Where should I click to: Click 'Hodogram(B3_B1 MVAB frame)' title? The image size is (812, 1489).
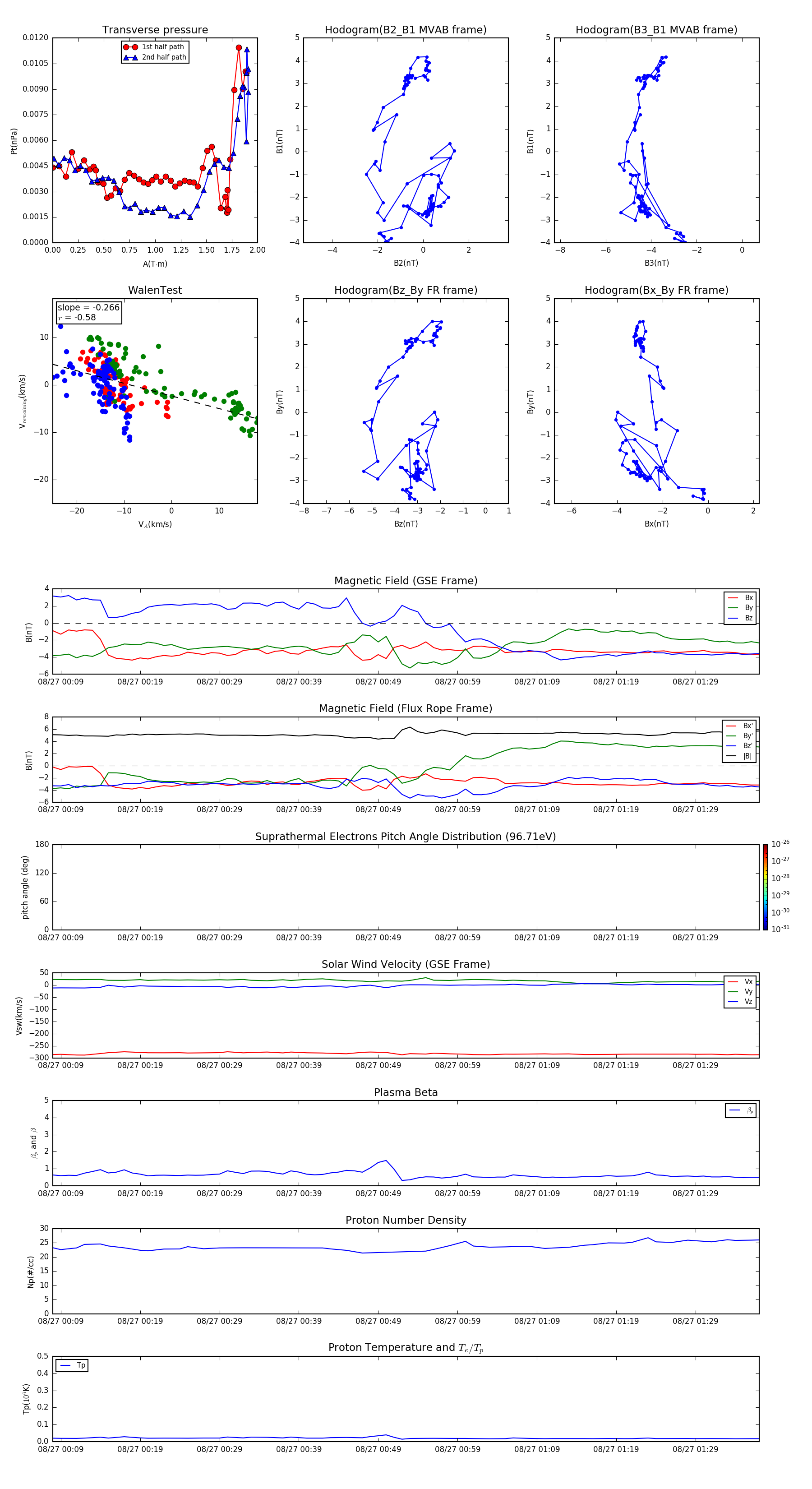coord(656,30)
